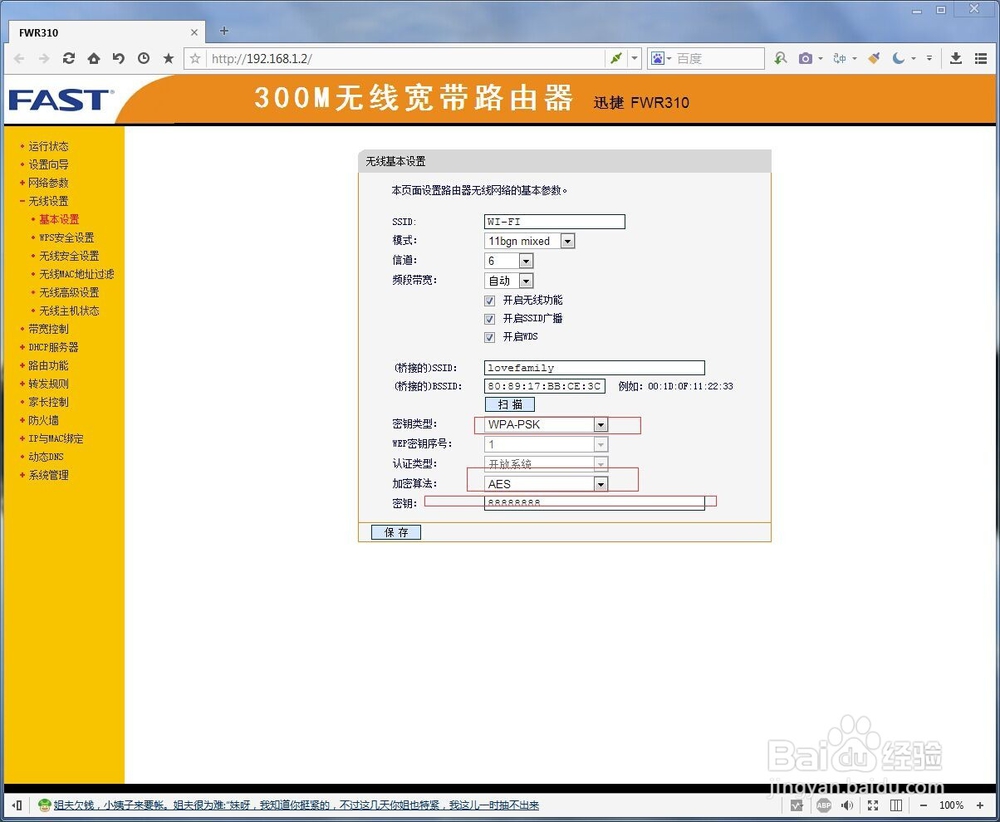
Task: Open the browser main menu
Action: [981, 59]
